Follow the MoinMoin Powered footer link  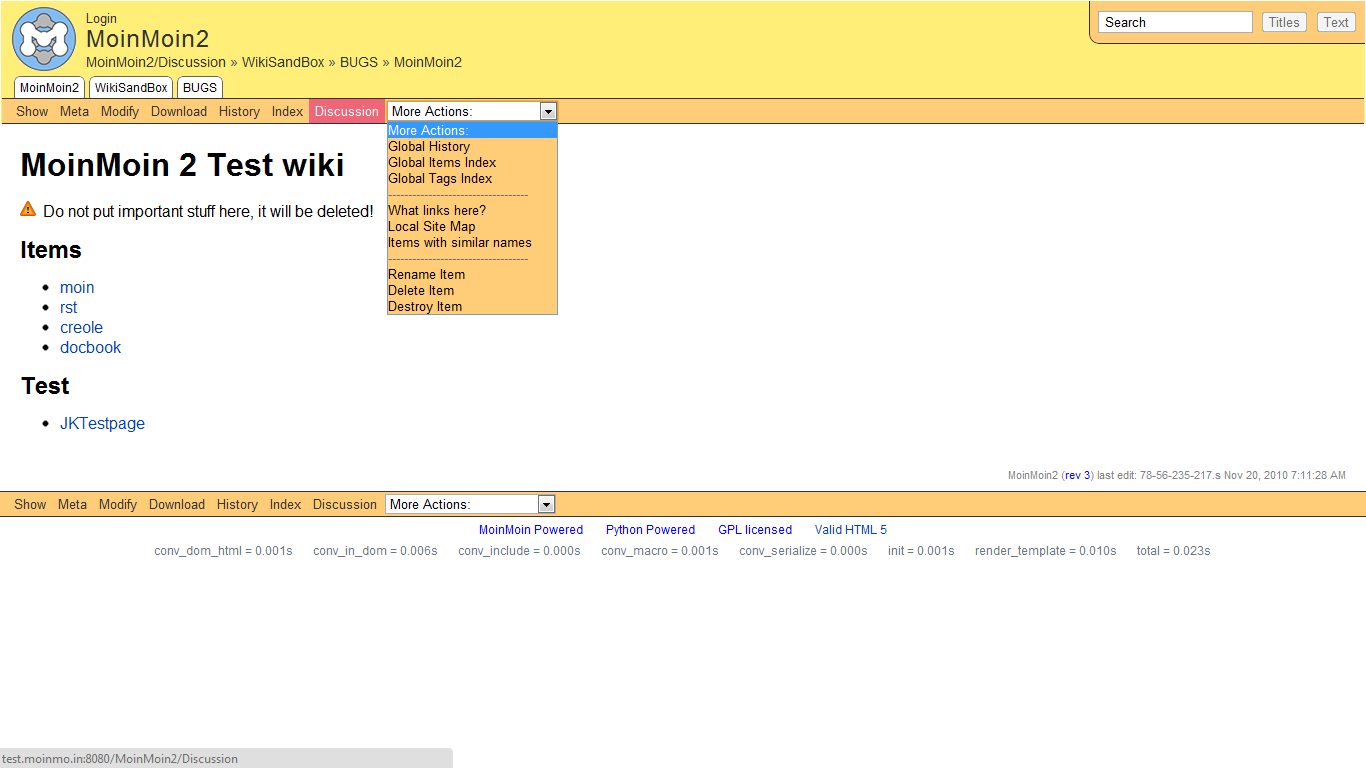point(531,530)
